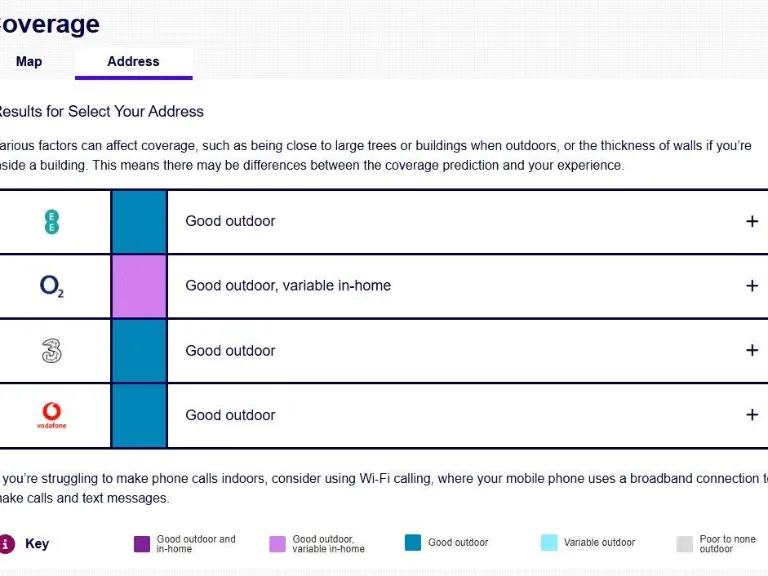
Task: Click the light blue Variable outdoor swatch
Action: click(548, 543)
